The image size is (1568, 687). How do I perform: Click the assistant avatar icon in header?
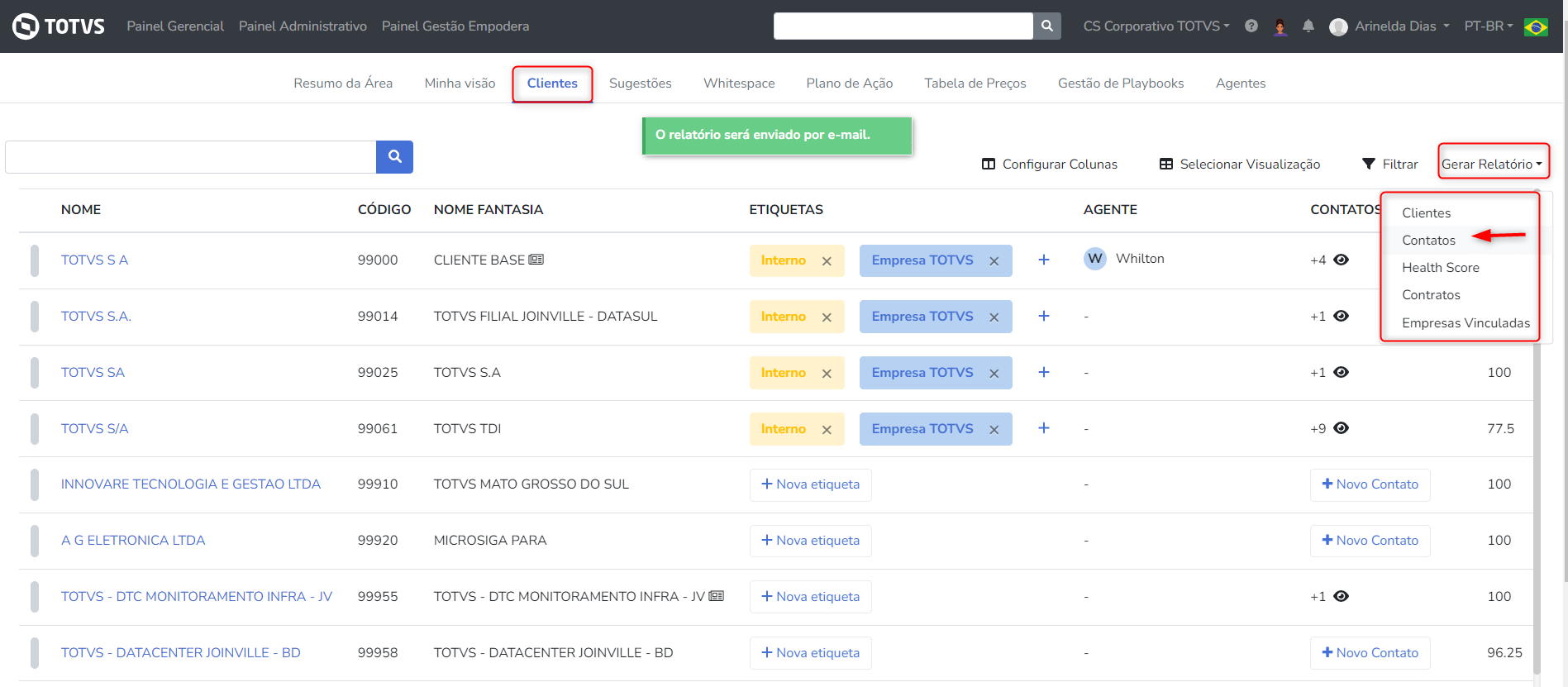point(1280,26)
